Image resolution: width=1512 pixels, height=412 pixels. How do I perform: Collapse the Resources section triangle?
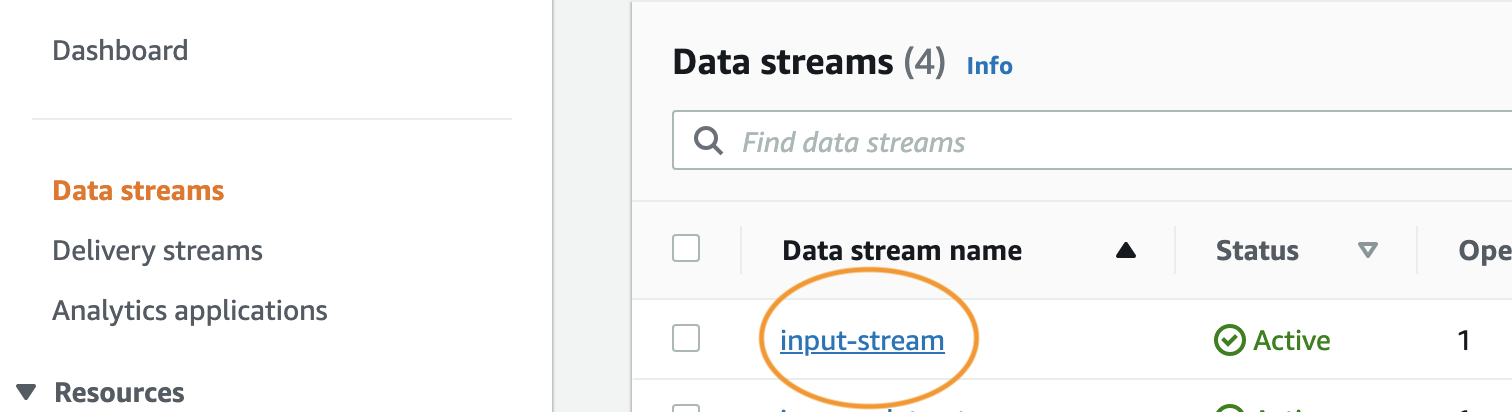coord(26,392)
